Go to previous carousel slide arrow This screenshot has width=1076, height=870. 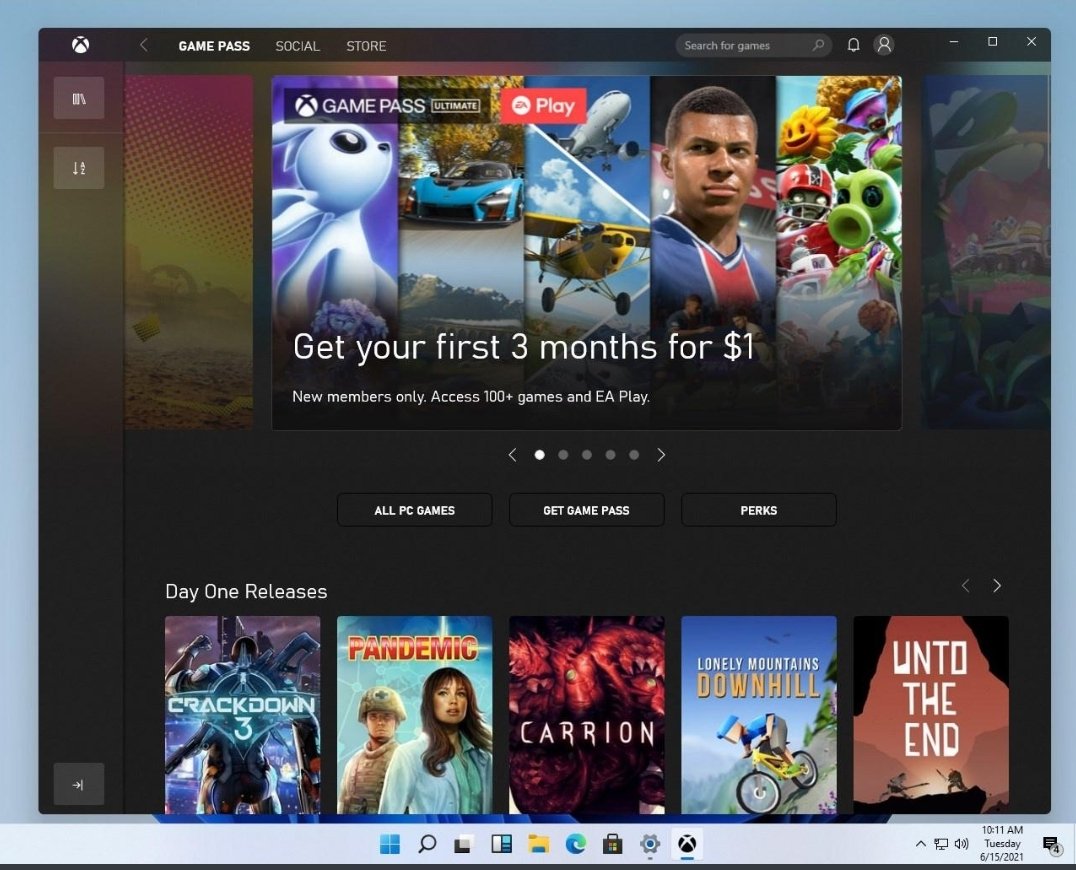513,455
